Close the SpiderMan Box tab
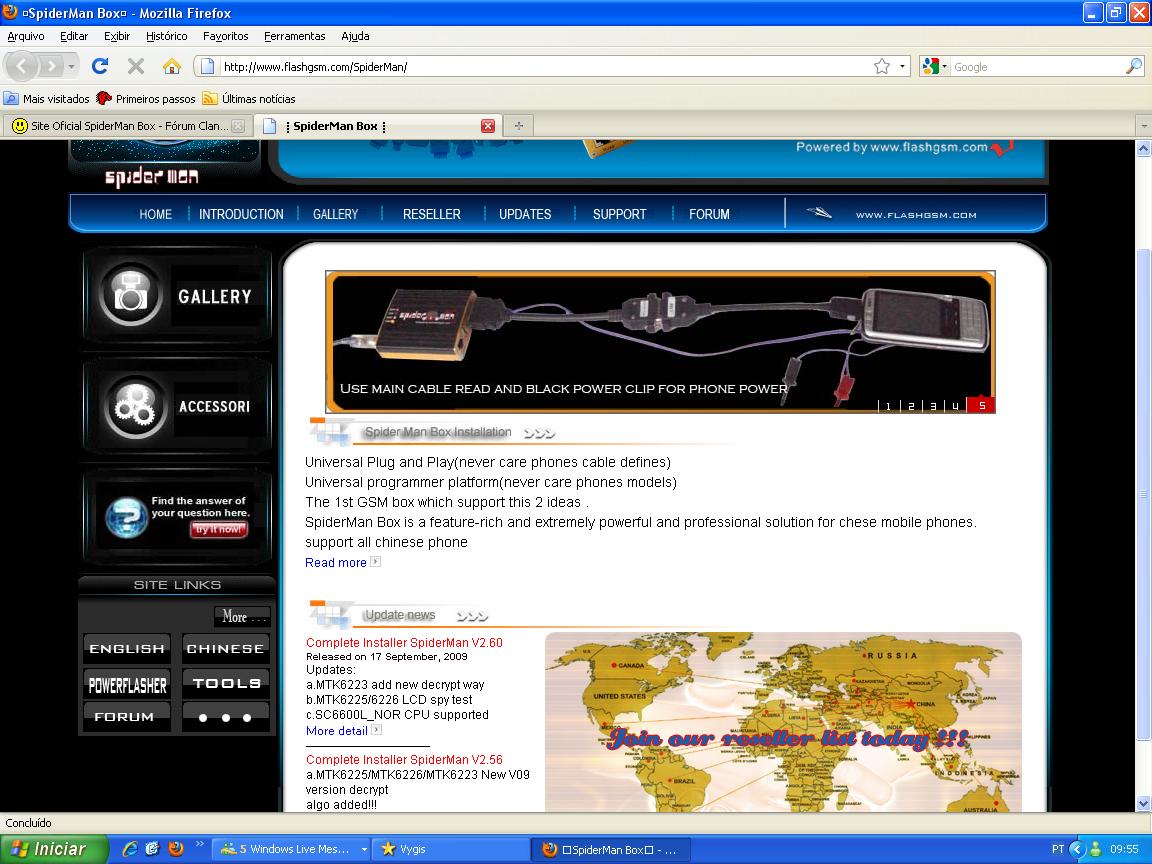 (x=488, y=126)
